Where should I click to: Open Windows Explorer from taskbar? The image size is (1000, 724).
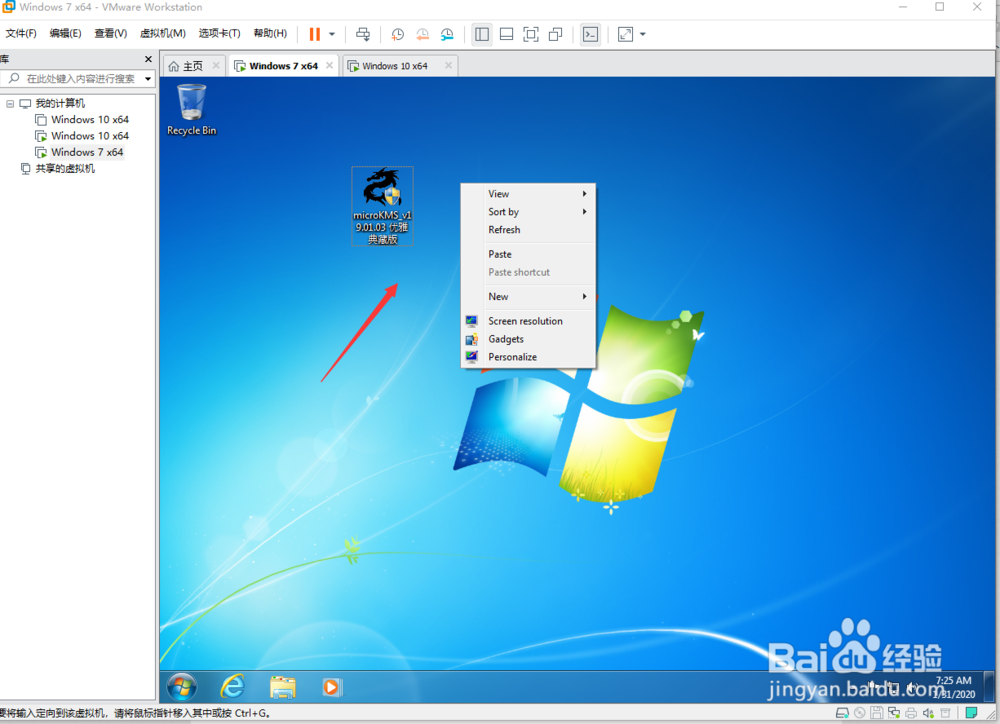(283, 687)
